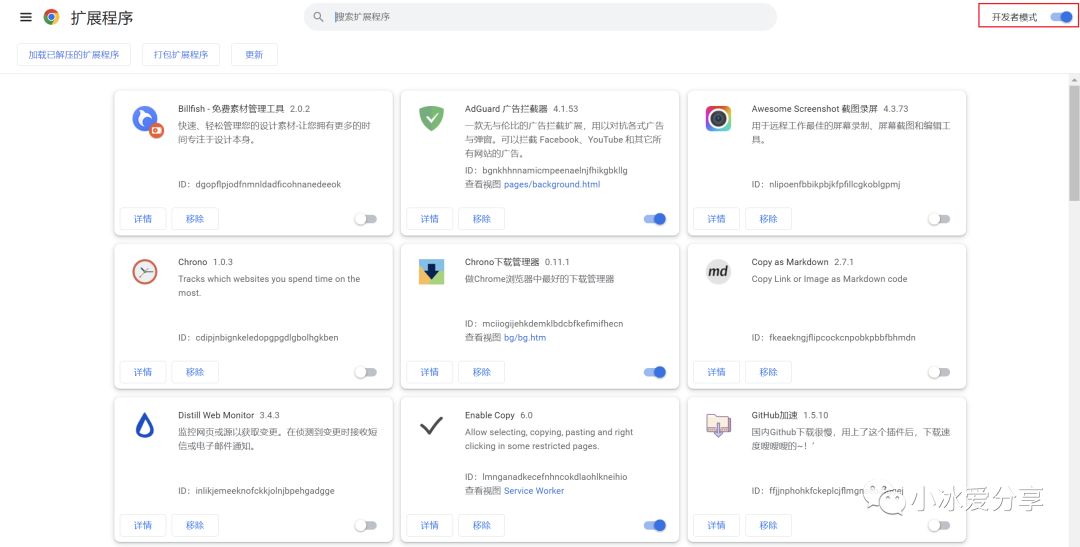Screen dimensions: 1080x547
Task: Open 详情 for AdGuard extension
Action: tap(430, 218)
